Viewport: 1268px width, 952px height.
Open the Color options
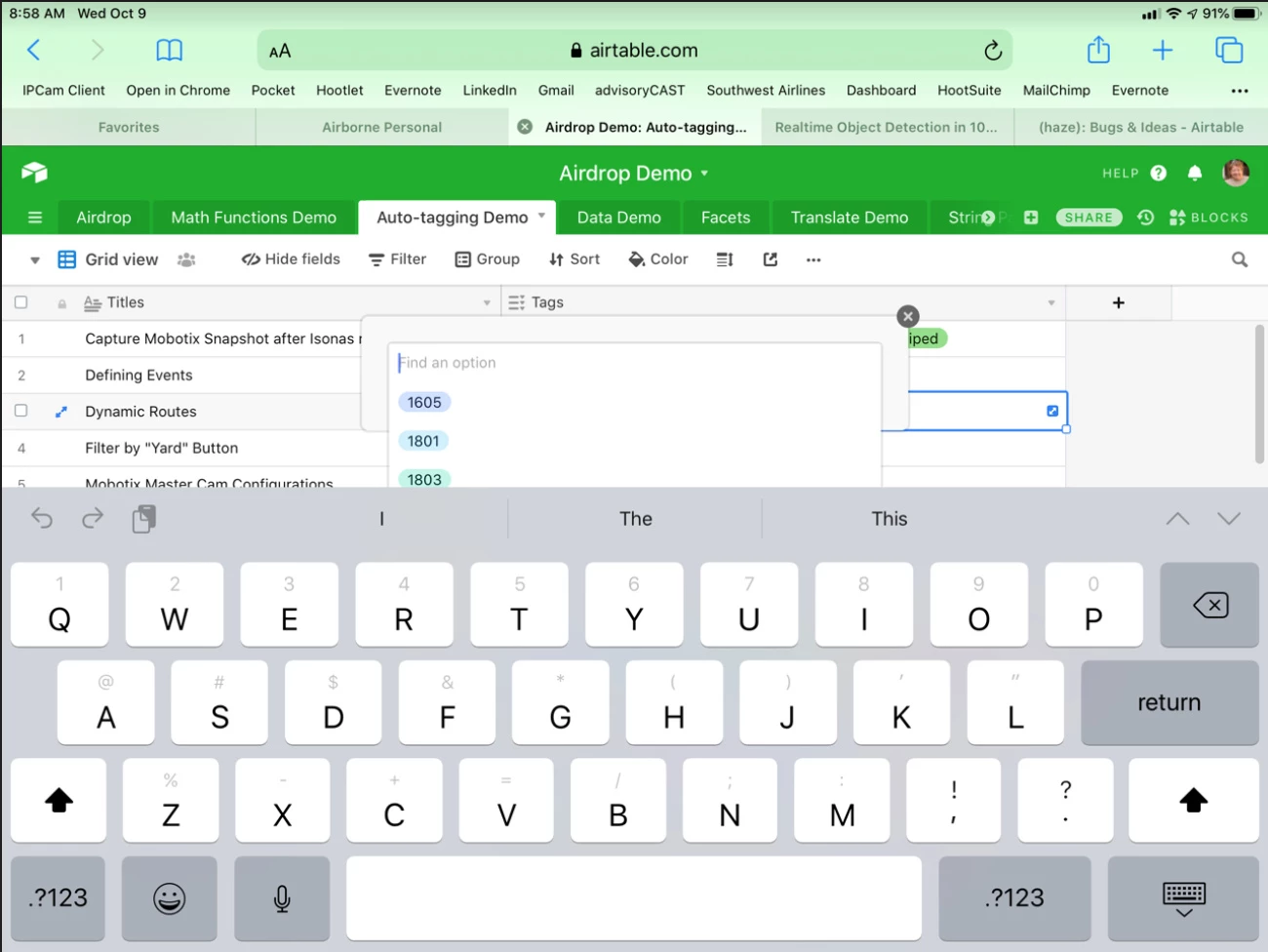[x=658, y=259]
